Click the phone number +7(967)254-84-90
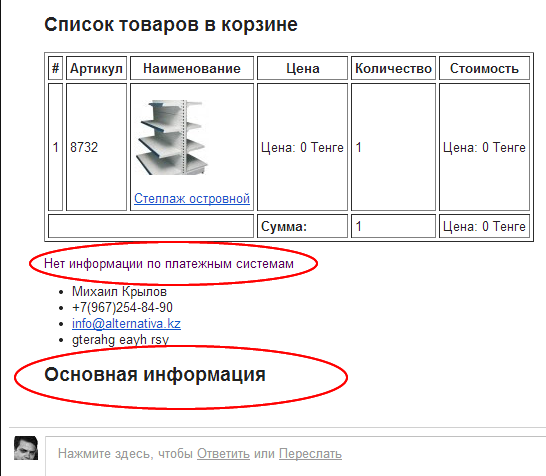The width and height of the screenshot is (546, 476). (122, 307)
